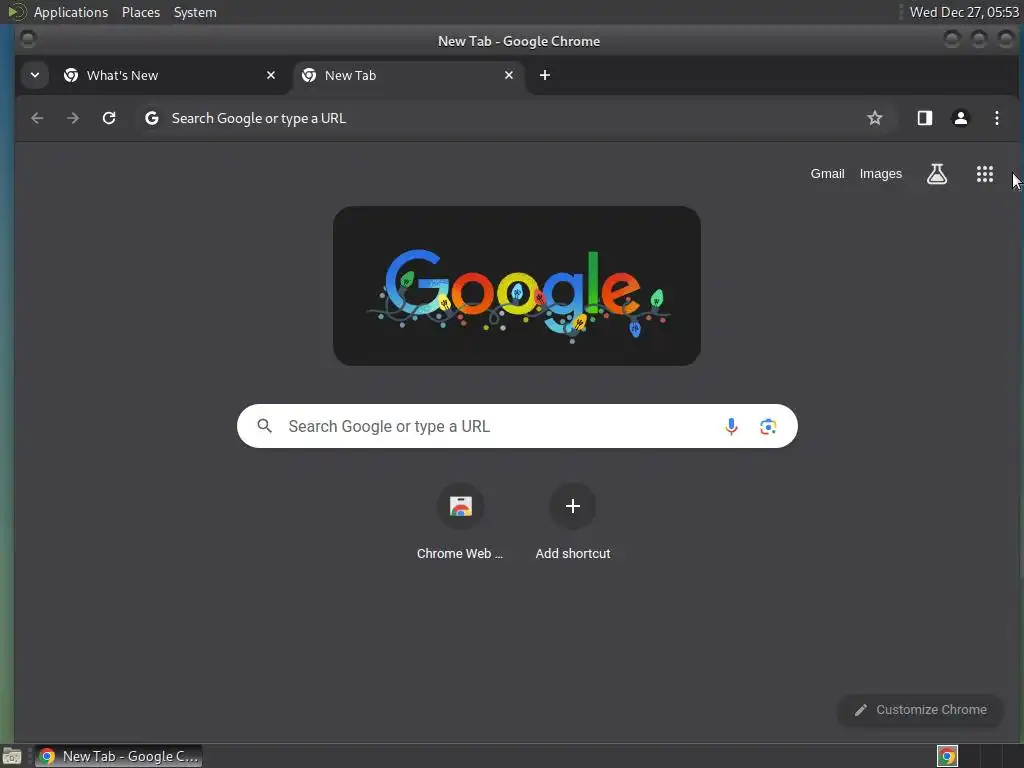Click the clock showing Wed Dec 27
This screenshot has width=1024, height=768.
click(x=964, y=12)
